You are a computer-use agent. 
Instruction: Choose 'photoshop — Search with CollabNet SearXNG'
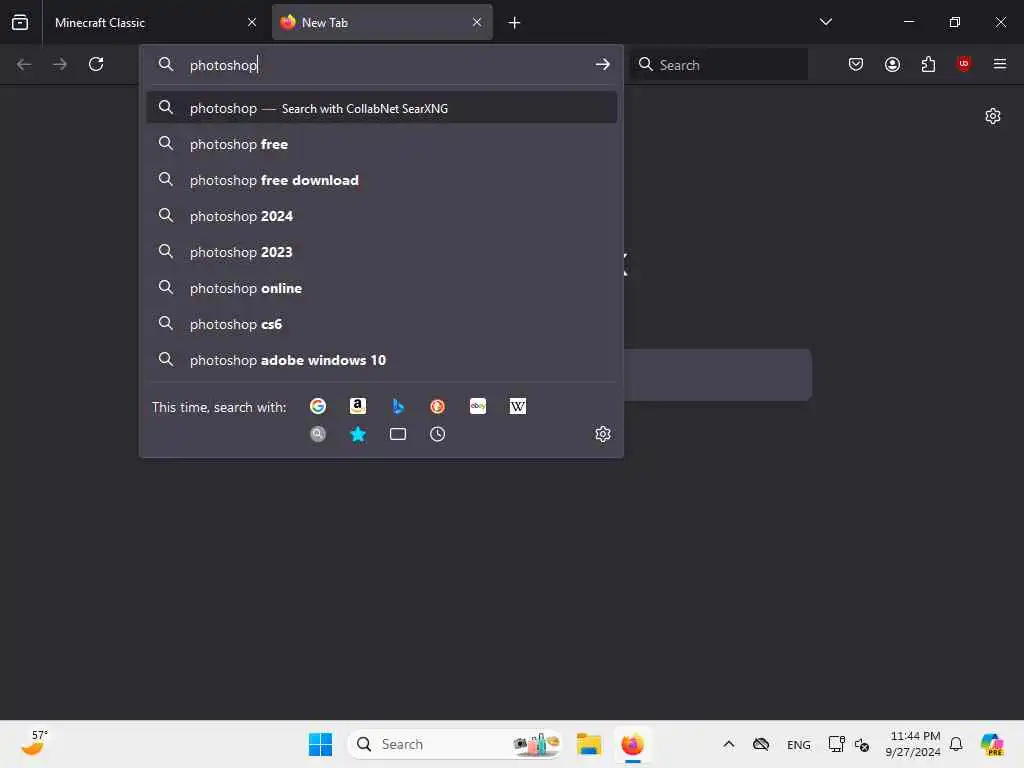(382, 108)
